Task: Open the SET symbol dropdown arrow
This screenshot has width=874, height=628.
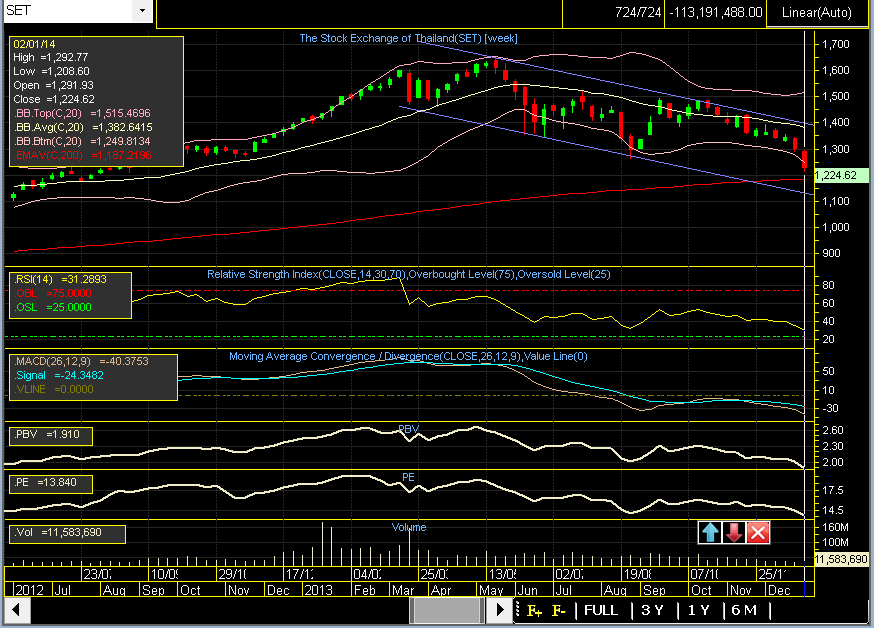Action: [143, 11]
